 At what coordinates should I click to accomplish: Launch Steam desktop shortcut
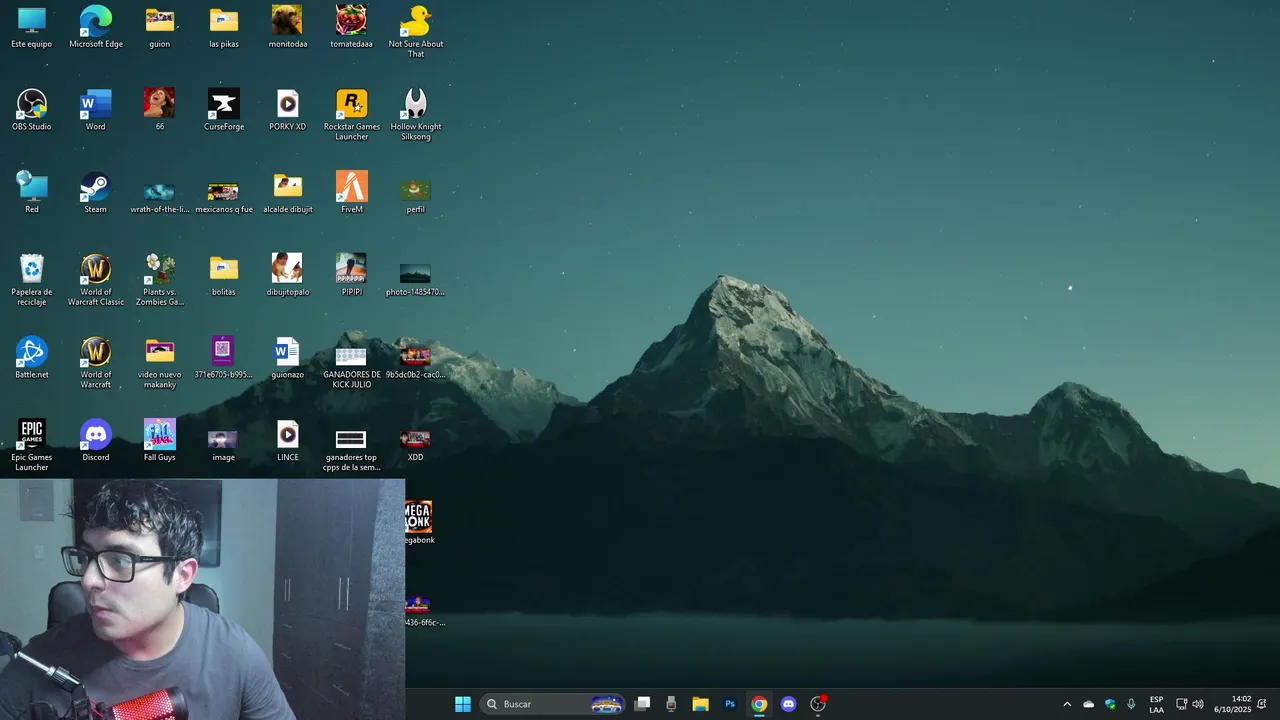pos(96,193)
